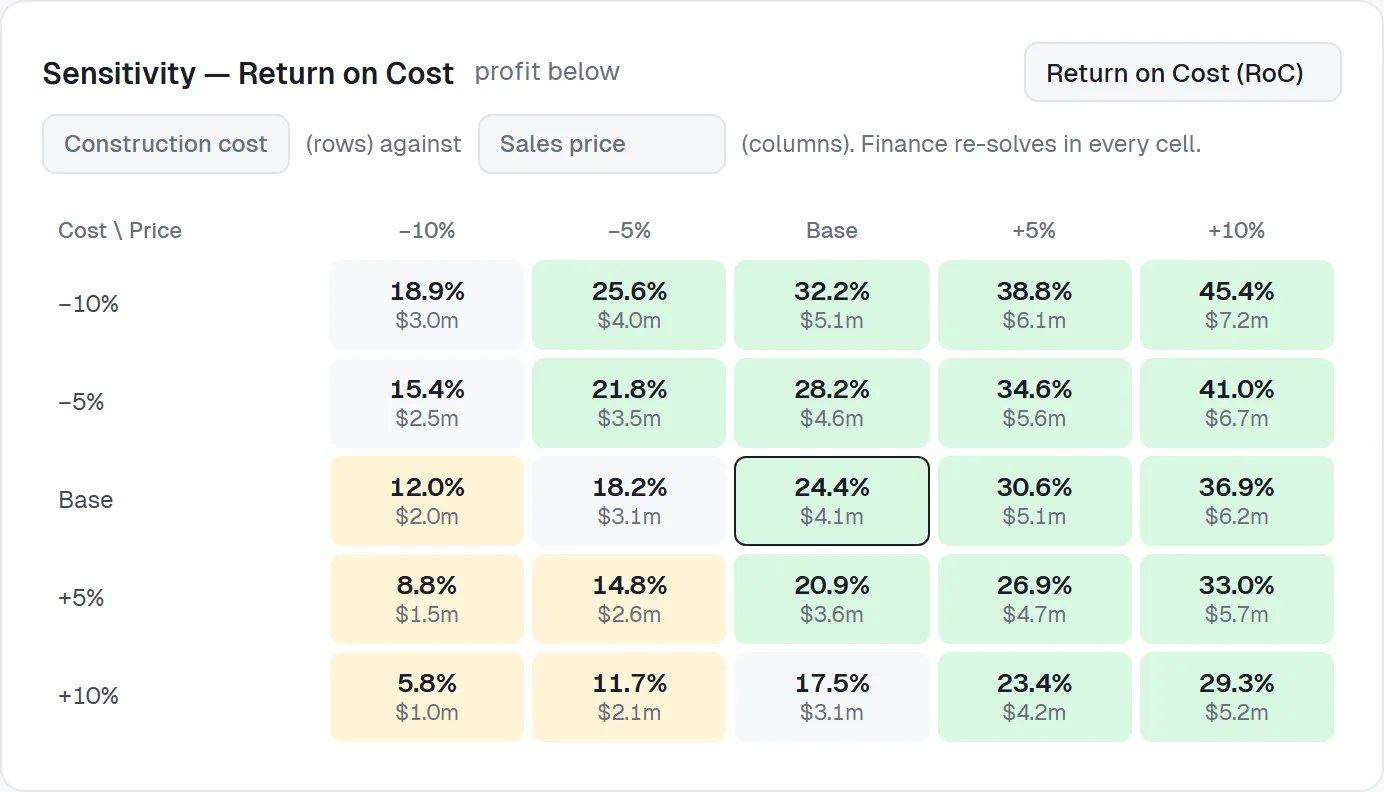Click the cell showing 32.2%
Screen dimensions: 1384x792
832,305
